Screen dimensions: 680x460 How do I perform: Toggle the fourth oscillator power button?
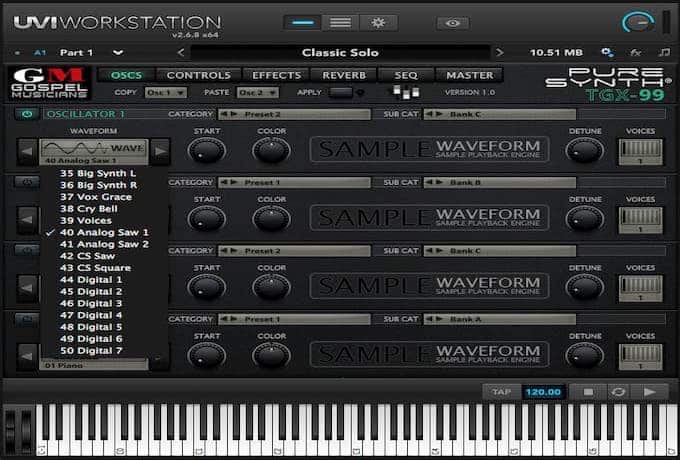(x=27, y=319)
